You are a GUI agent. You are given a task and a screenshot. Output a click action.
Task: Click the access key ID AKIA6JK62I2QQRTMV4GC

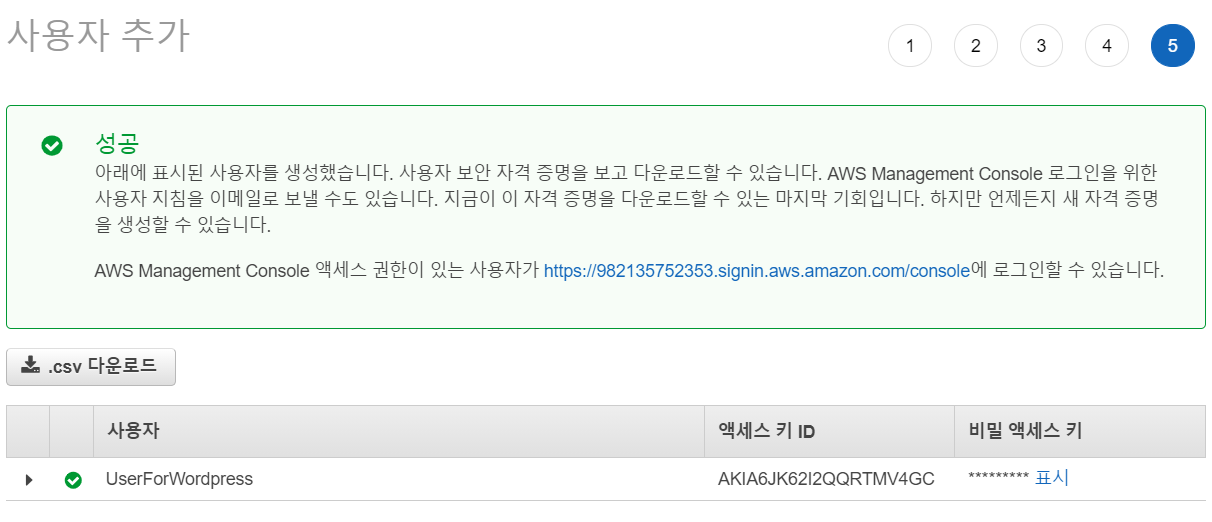coord(826,479)
